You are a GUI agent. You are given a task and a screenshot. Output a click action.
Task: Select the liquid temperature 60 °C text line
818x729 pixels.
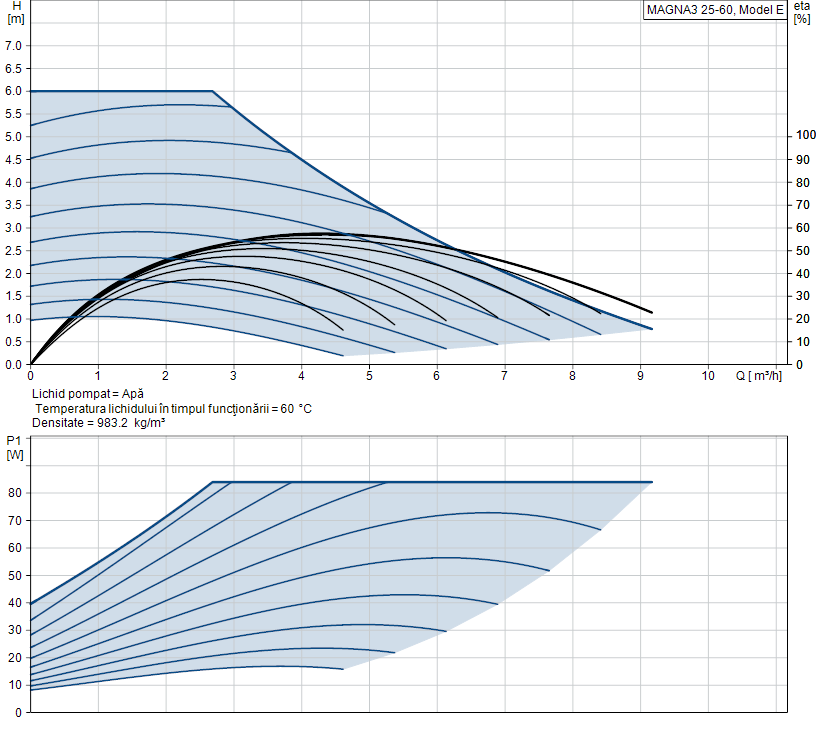[x=173, y=409]
